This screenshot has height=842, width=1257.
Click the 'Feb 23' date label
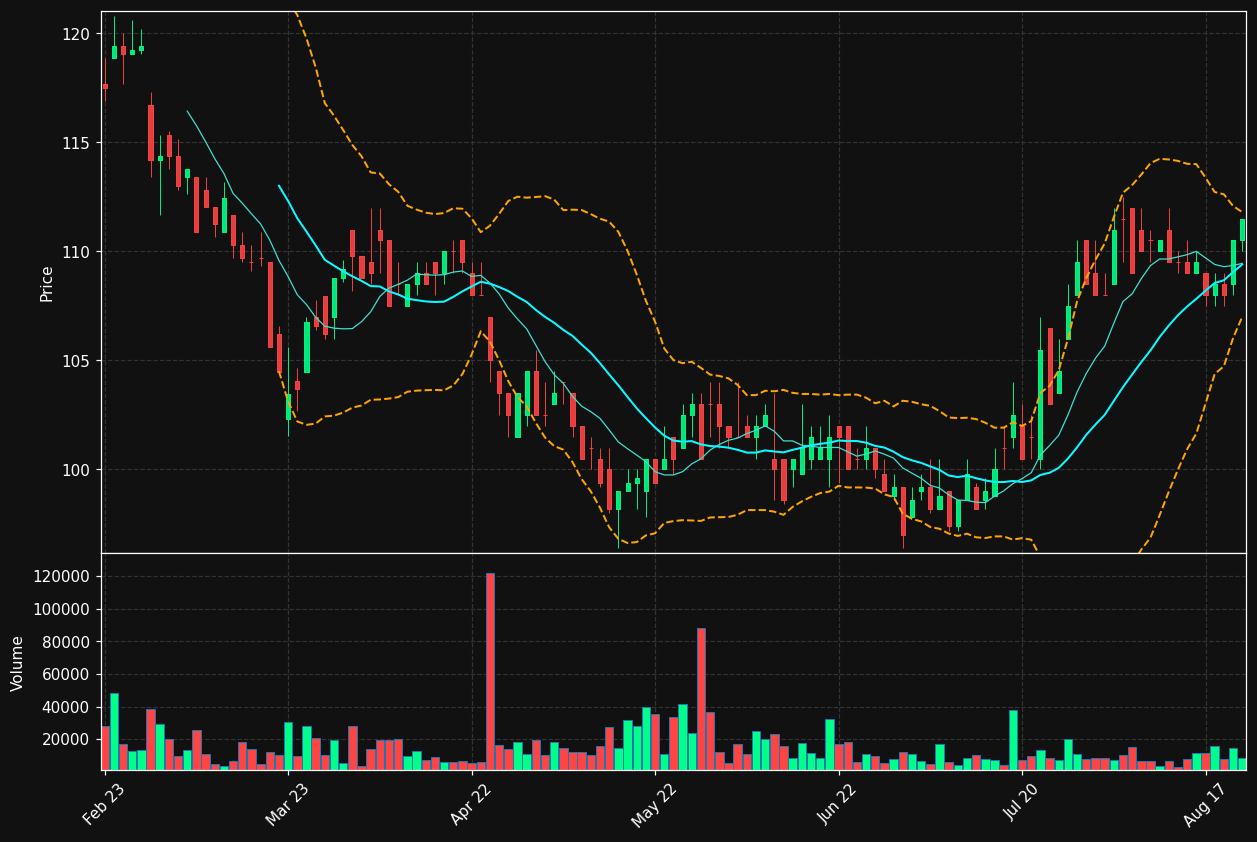pos(104,802)
